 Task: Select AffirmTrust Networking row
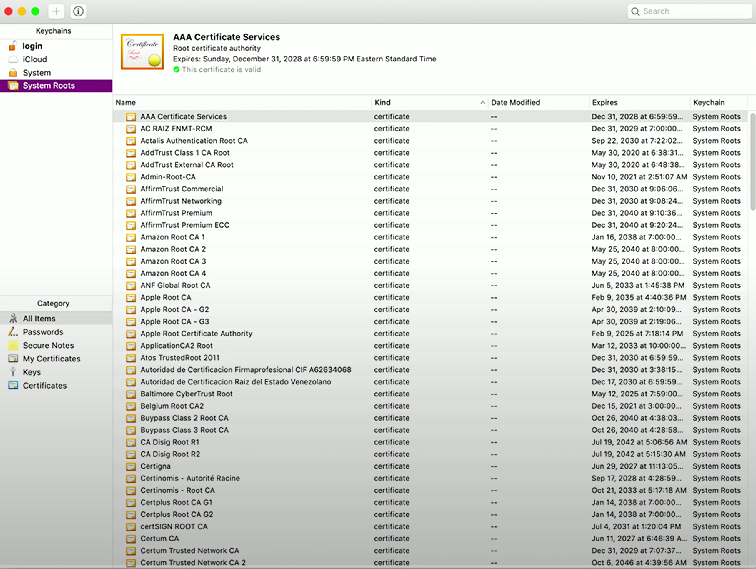coord(431,201)
